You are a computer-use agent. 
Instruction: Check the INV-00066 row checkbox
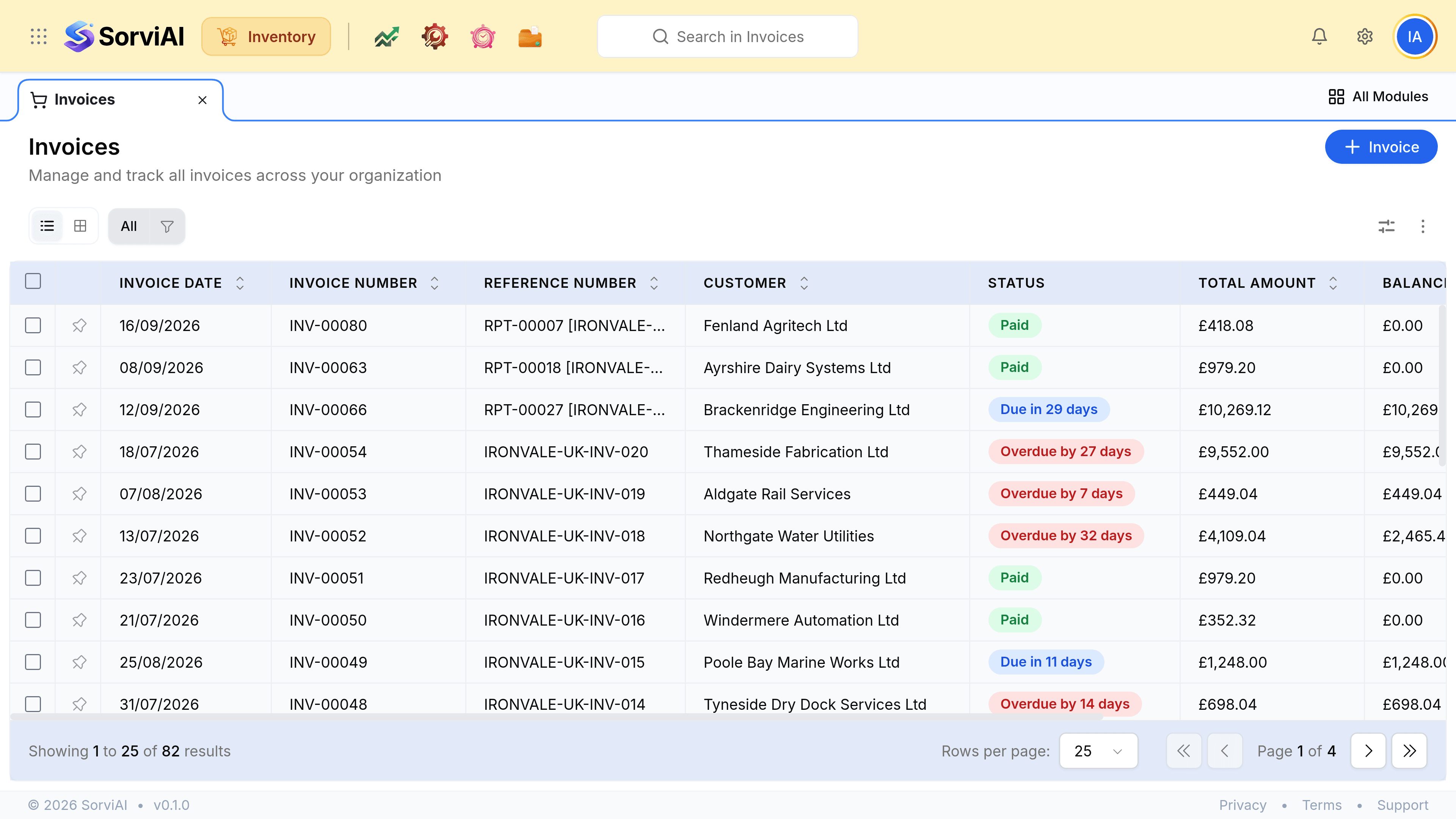(x=33, y=410)
